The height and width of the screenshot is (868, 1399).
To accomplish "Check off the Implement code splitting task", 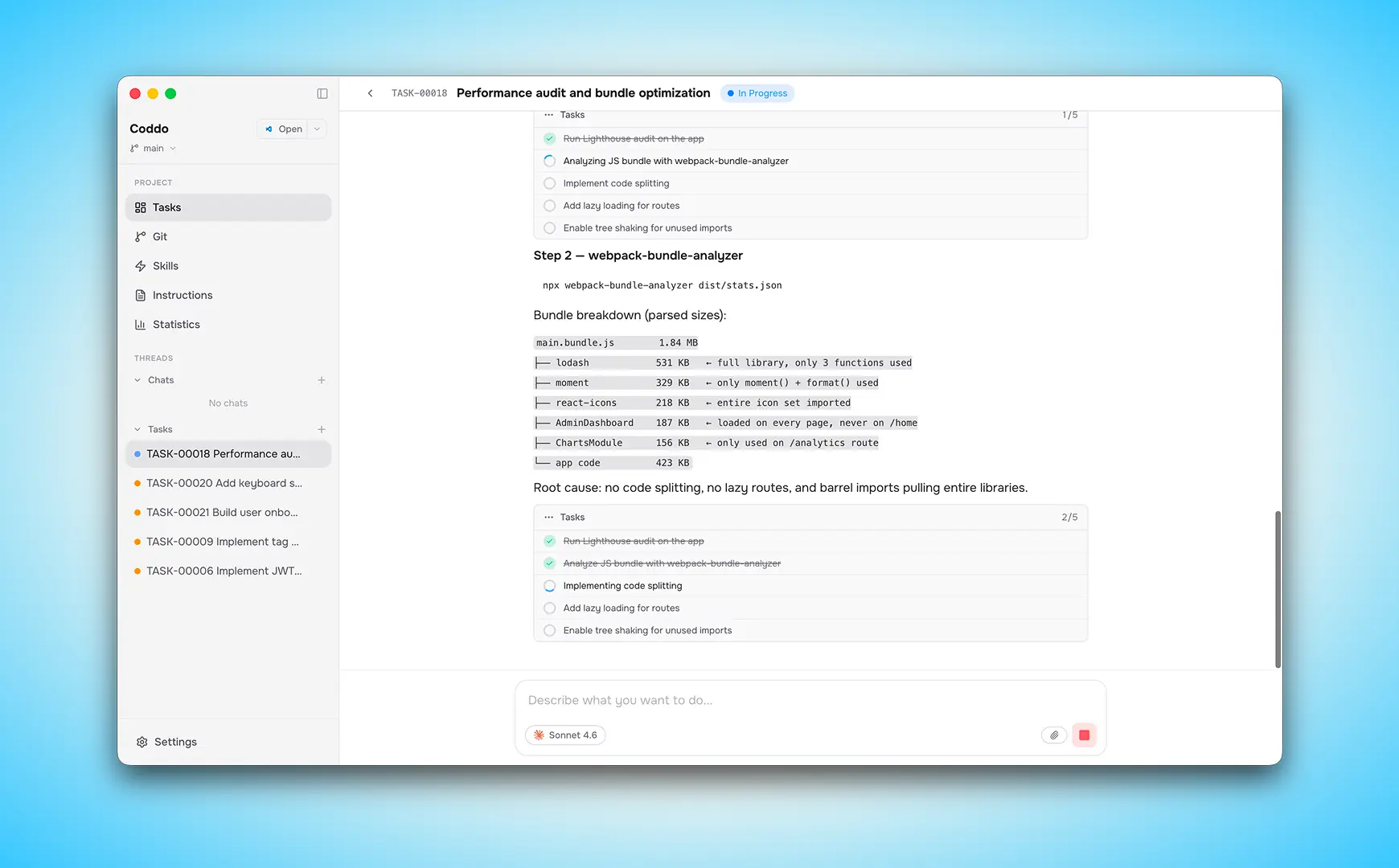I will tap(549, 183).
